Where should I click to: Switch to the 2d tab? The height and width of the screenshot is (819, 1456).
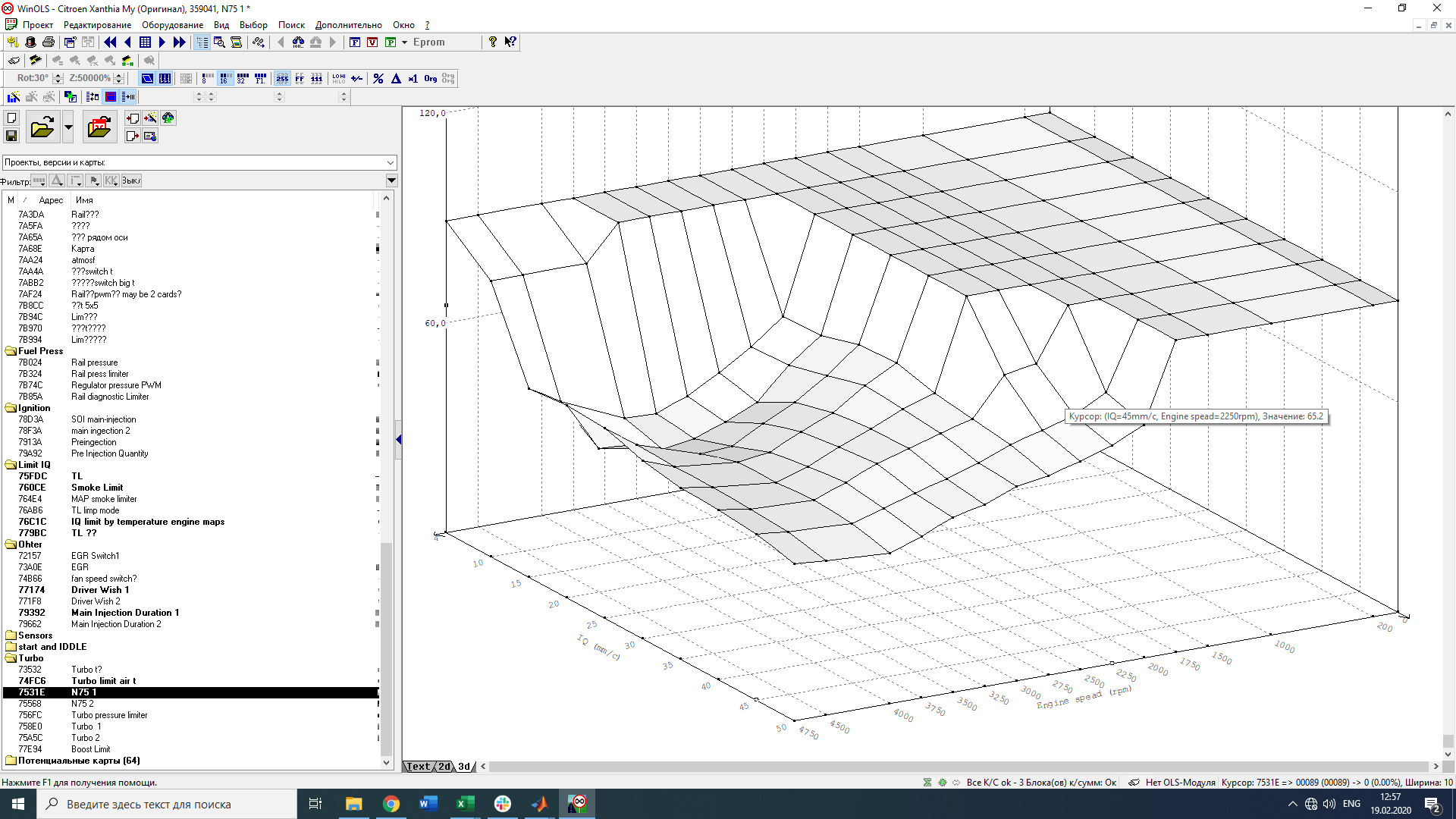tap(444, 767)
